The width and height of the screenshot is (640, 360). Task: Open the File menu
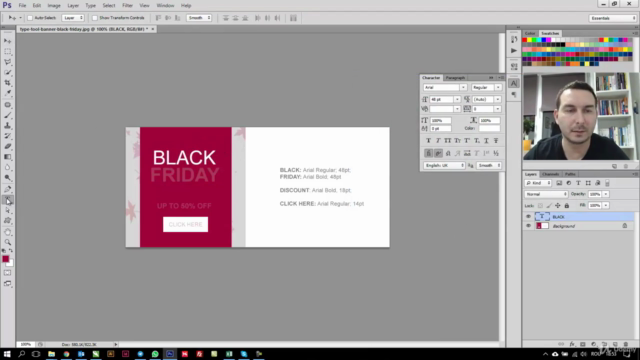point(22,5)
